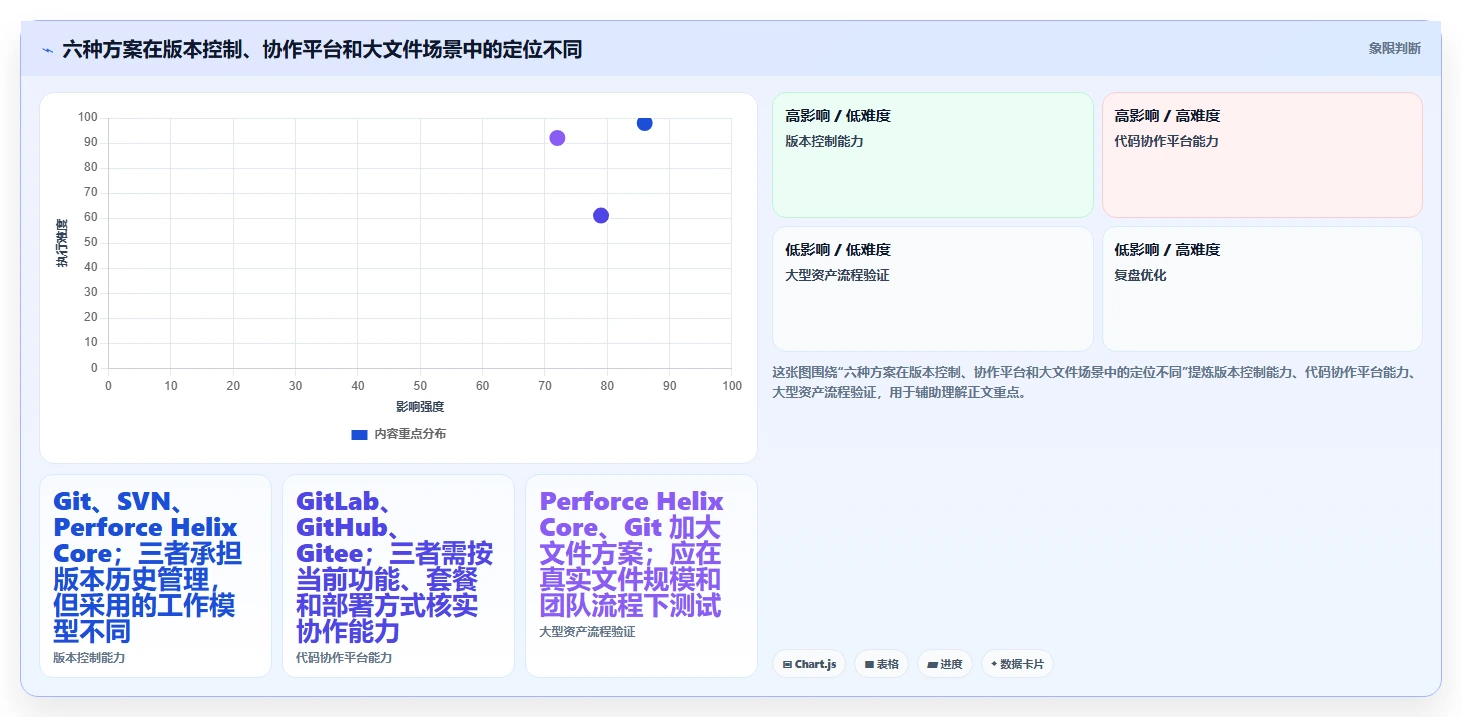Click the 影响强度 x-axis title
This screenshot has width=1462, height=717.
point(420,407)
